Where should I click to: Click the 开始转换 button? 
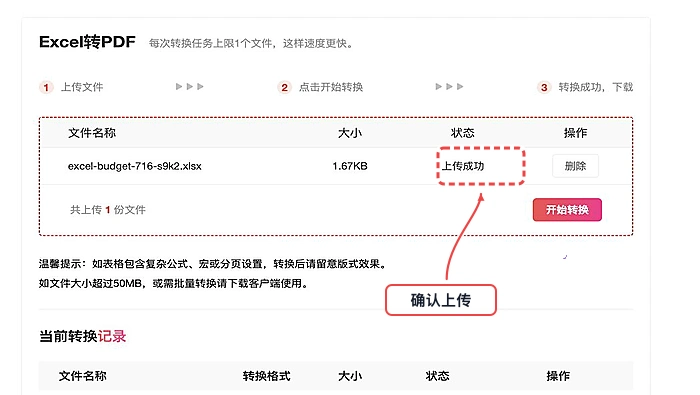point(567,210)
